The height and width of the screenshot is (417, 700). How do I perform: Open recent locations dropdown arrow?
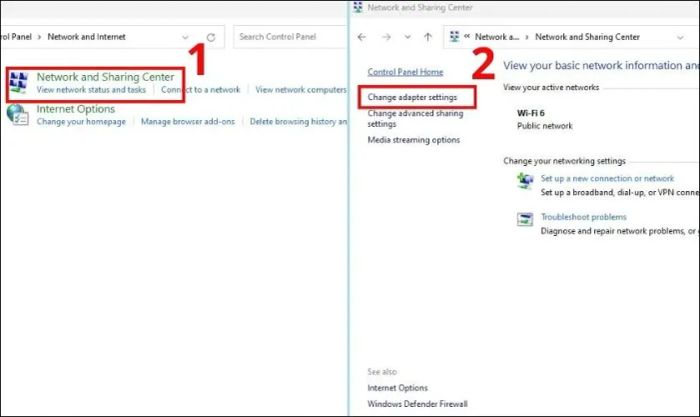(x=408, y=37)
